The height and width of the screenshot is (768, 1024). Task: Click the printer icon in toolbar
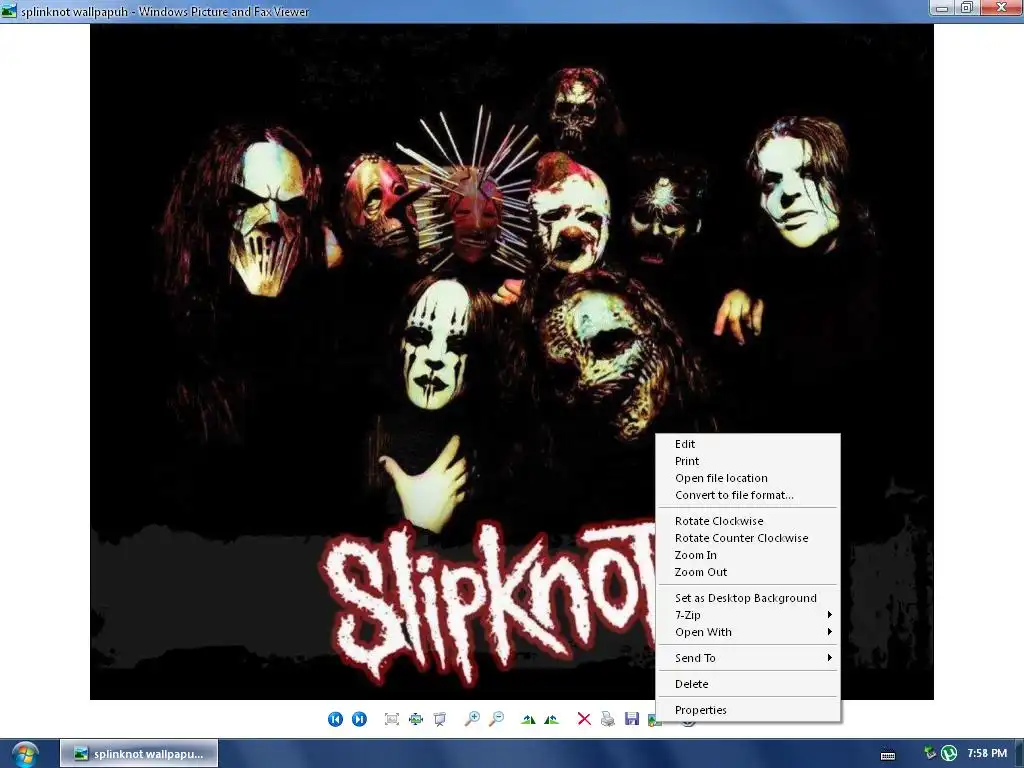608,719
